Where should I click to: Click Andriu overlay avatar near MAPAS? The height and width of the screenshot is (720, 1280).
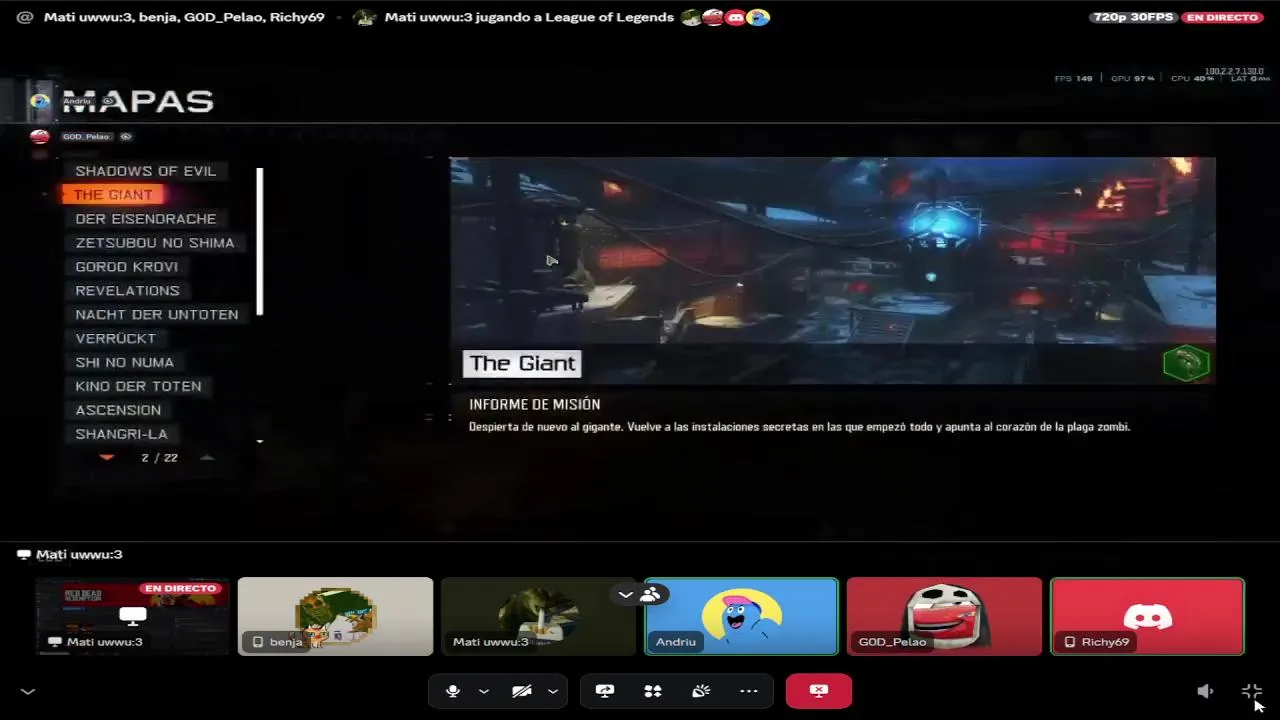pos(40,101)
